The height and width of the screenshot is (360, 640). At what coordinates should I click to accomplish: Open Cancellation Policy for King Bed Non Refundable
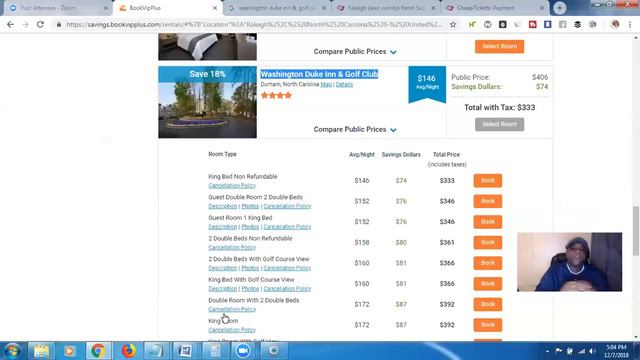tap(232, 185)
